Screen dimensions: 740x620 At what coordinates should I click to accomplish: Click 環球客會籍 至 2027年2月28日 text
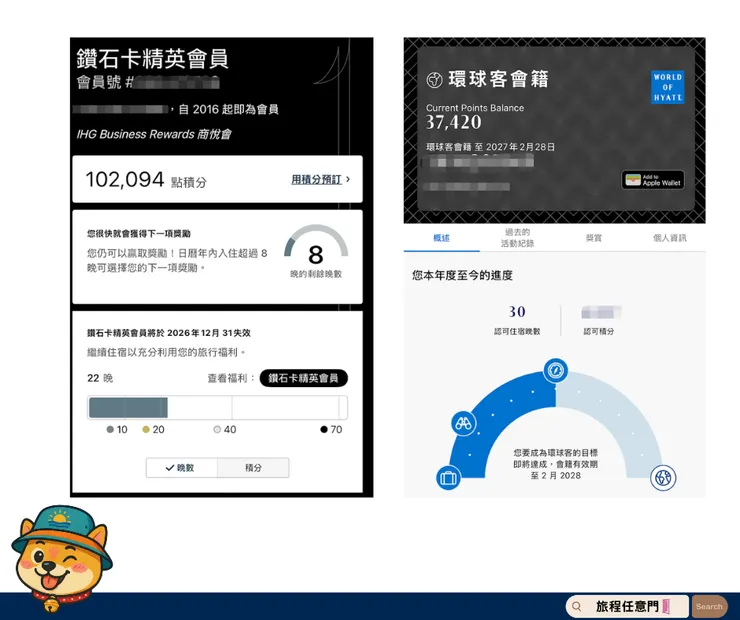[x=490, y=147]
